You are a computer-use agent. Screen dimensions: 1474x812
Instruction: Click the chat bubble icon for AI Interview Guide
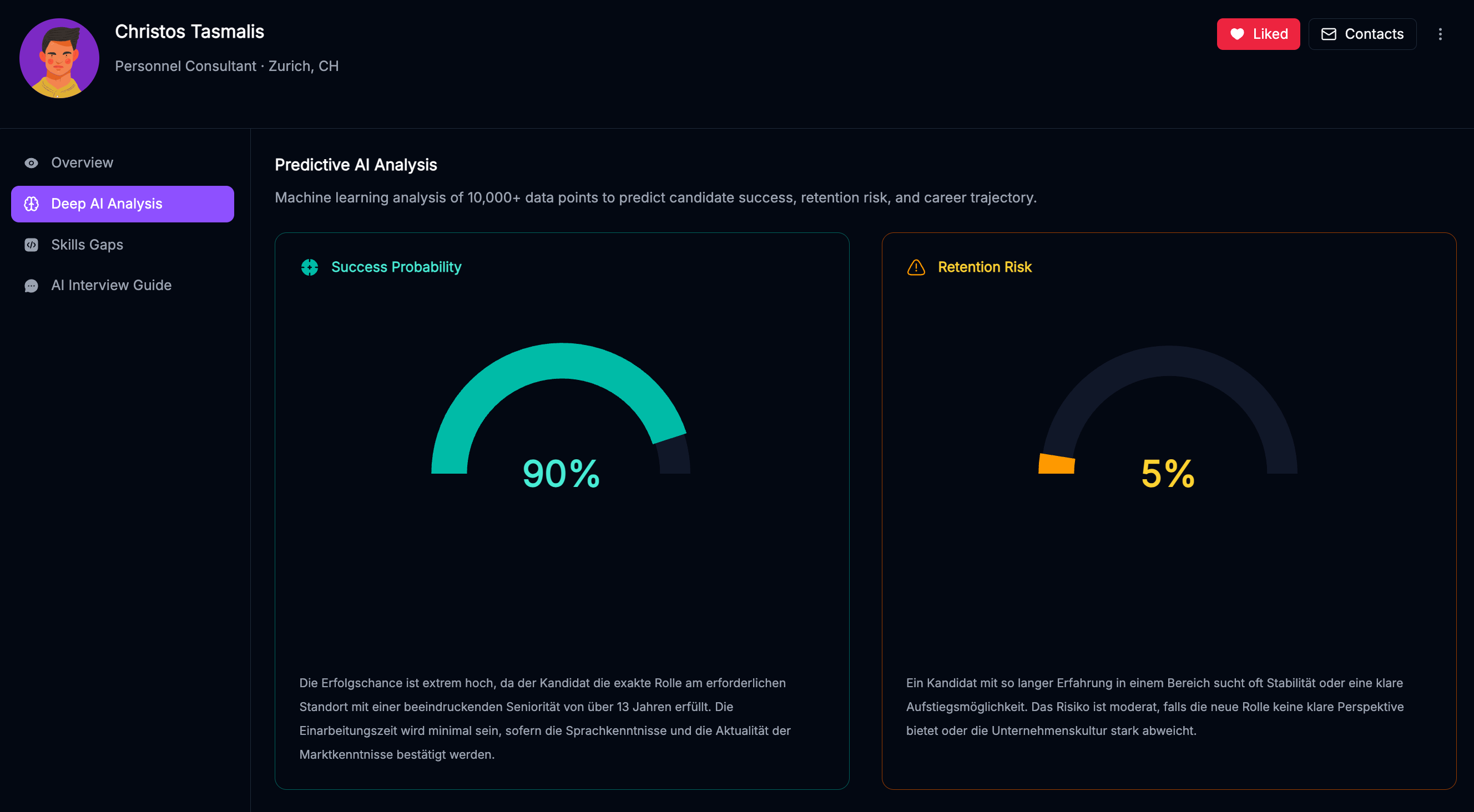point(32,286)
